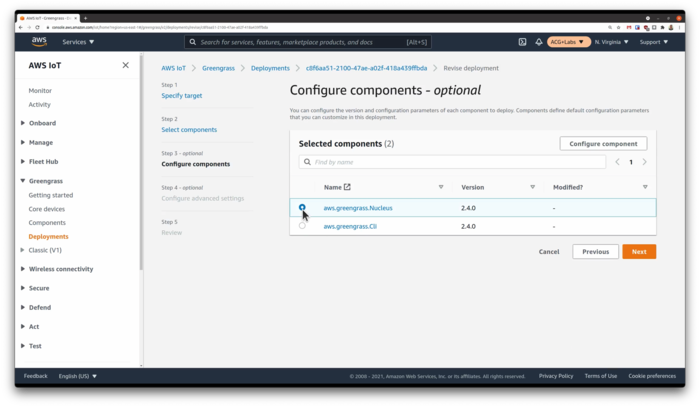Screen dimensions: 700x407
Task: Expand the Fleet Hub sidebar section
Action: (23, 162)
